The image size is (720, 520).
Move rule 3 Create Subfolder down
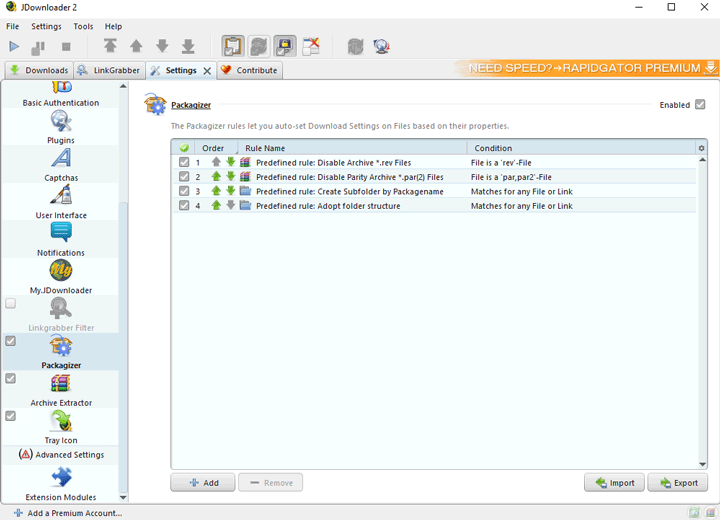pos(231,191)
